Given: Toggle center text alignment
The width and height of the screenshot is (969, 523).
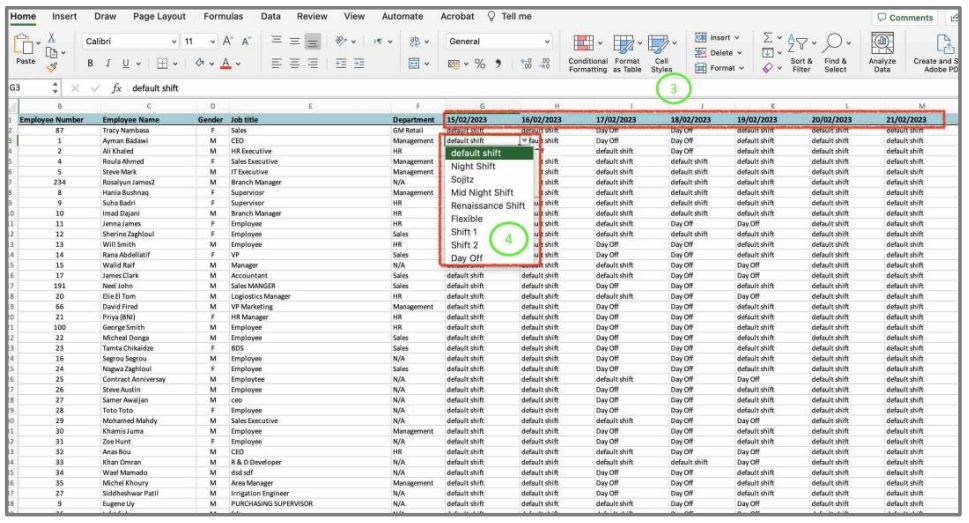Looking at the screenshot, I should click(293, 64).
